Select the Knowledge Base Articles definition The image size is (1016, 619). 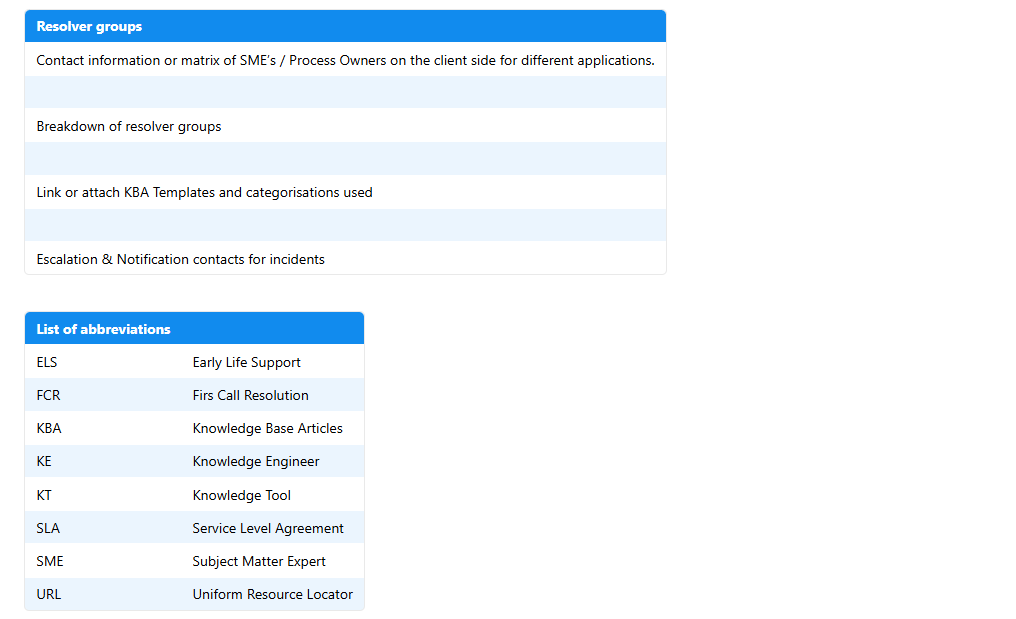tap(267, 428)
